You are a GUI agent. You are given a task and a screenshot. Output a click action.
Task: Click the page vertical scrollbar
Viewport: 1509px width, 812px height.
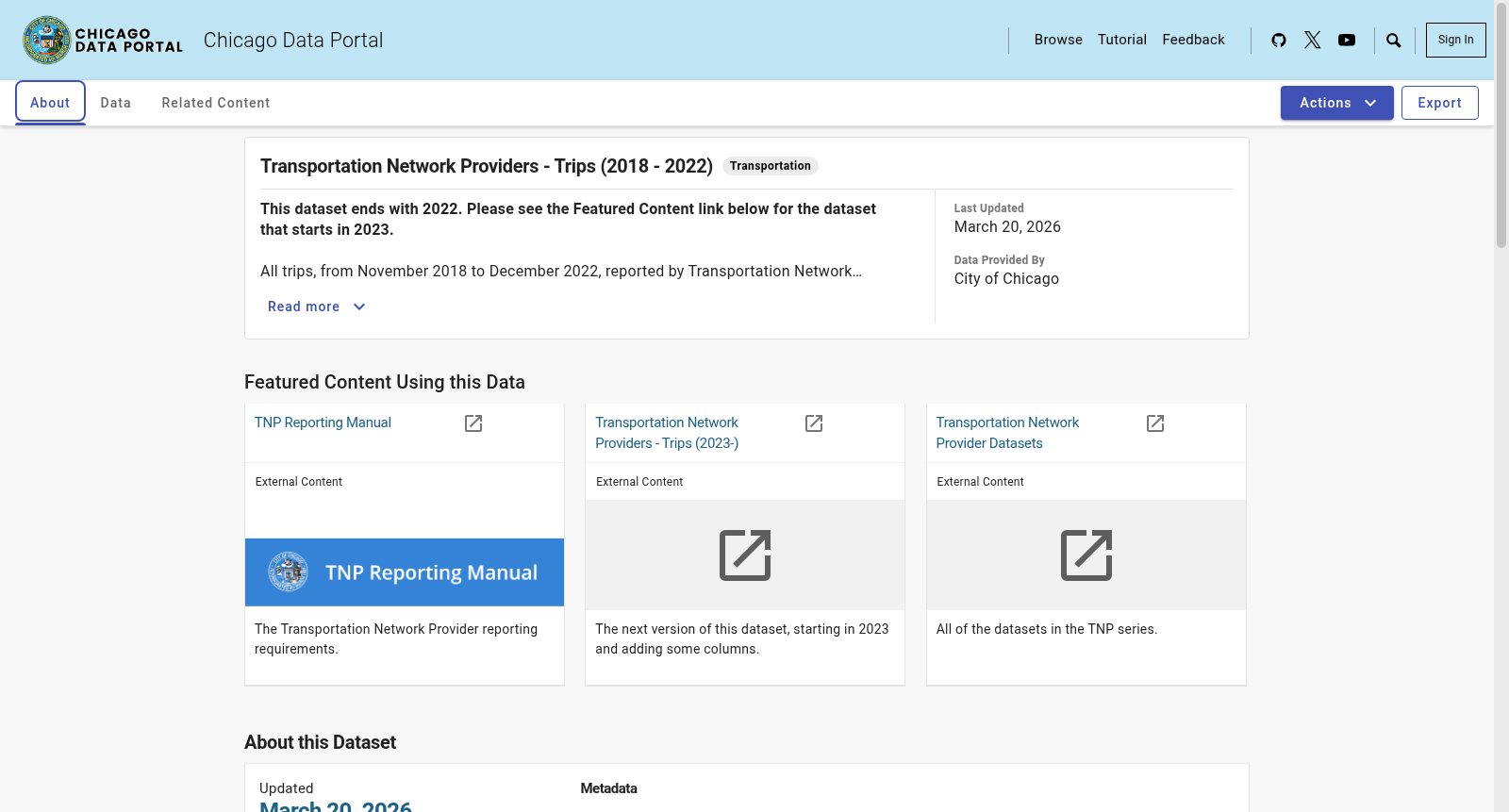[1501, 406]
